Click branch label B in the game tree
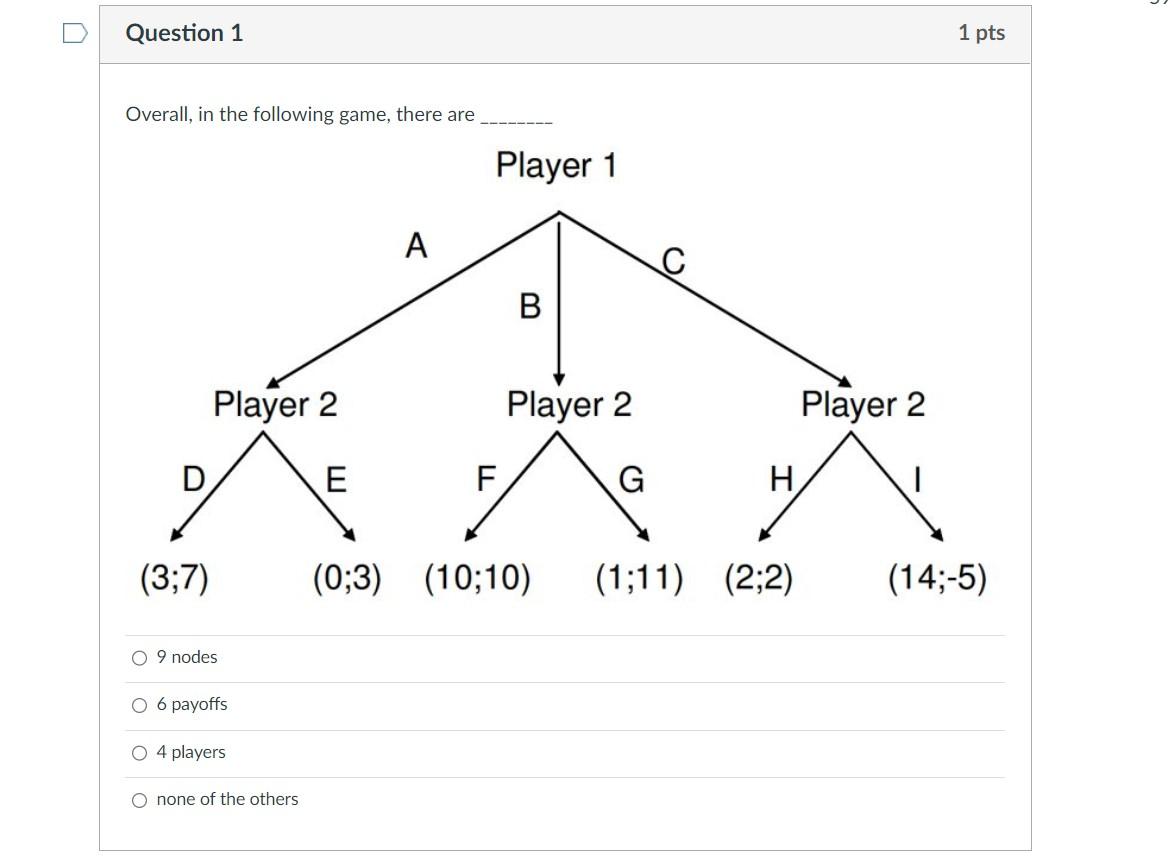Viewport: 1170px width, 861px height. (528, 308)
